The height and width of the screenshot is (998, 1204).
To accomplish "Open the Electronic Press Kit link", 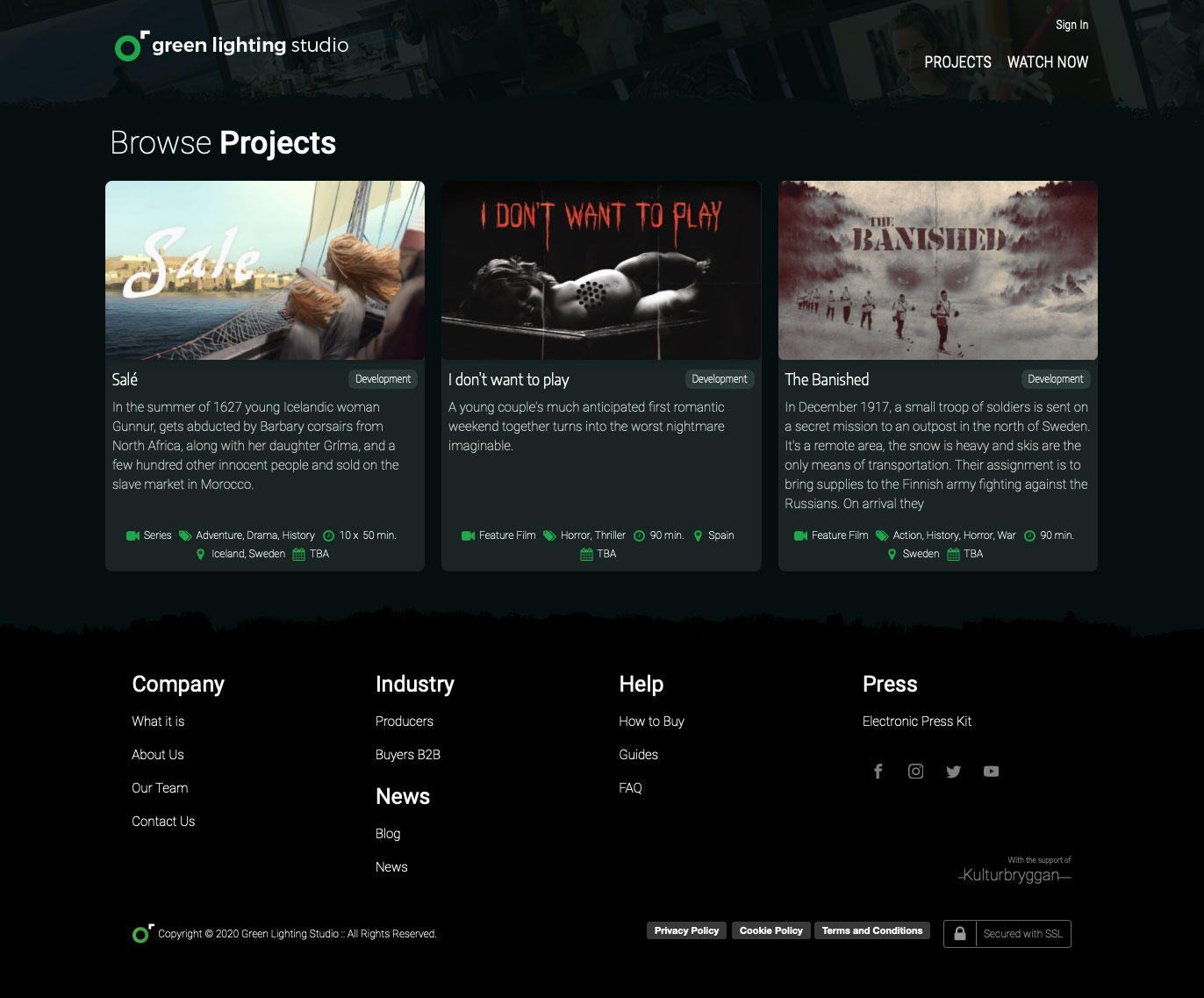I will point(916,722).
